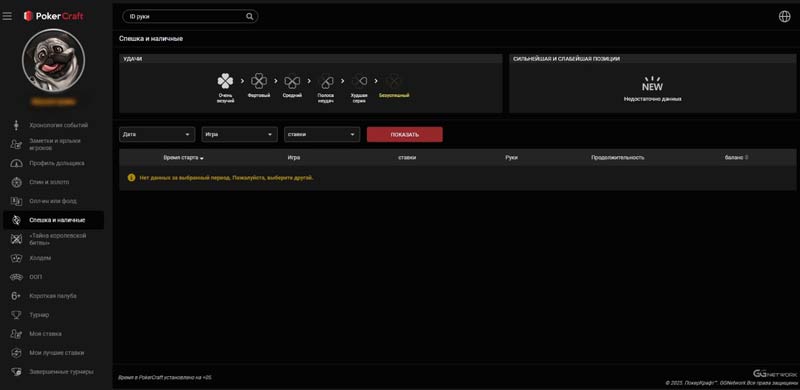This screenshot has width=800, height=390.
Task: Click the 'Спешка и наличные' sidebar icon
Action: pos(16,220)
